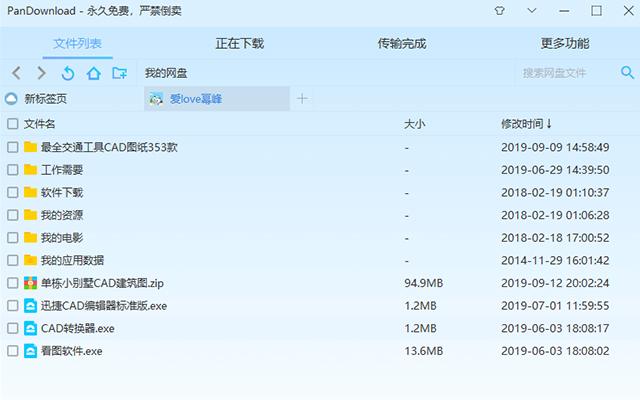Click folder icon for 我的电影
The image size is (640, 400).
pyautogui.click(x=30, y=238)
